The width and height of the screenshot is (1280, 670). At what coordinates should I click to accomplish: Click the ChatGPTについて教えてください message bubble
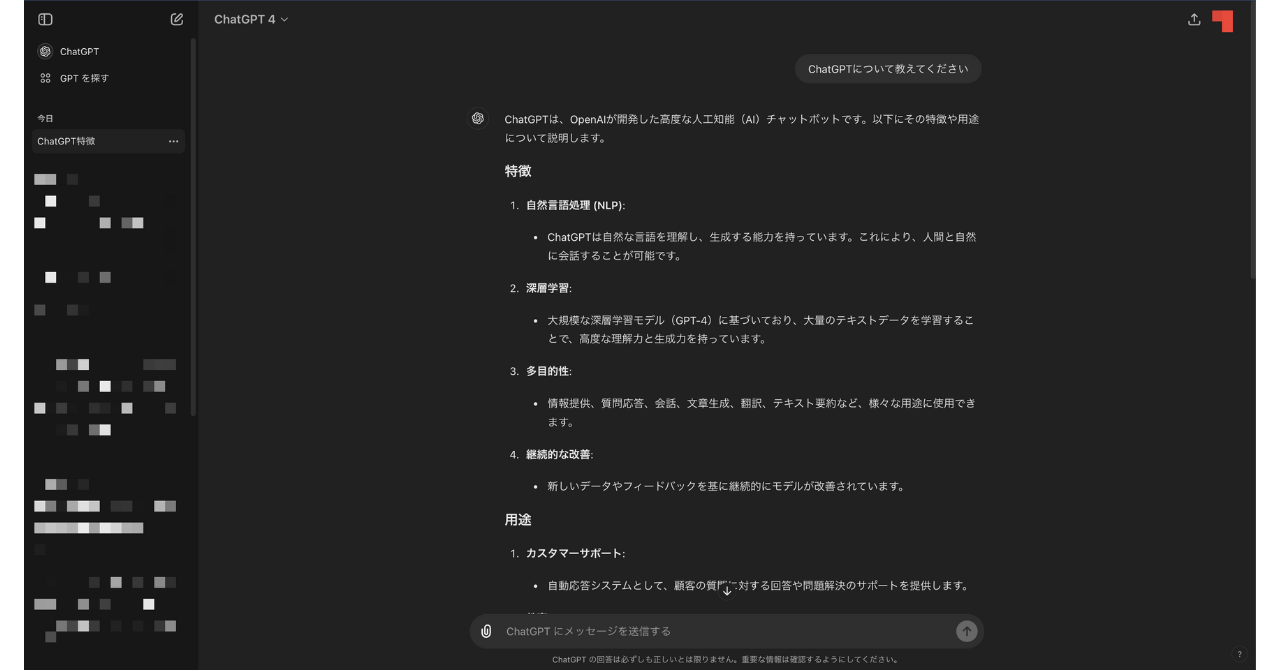pos(888,69)
